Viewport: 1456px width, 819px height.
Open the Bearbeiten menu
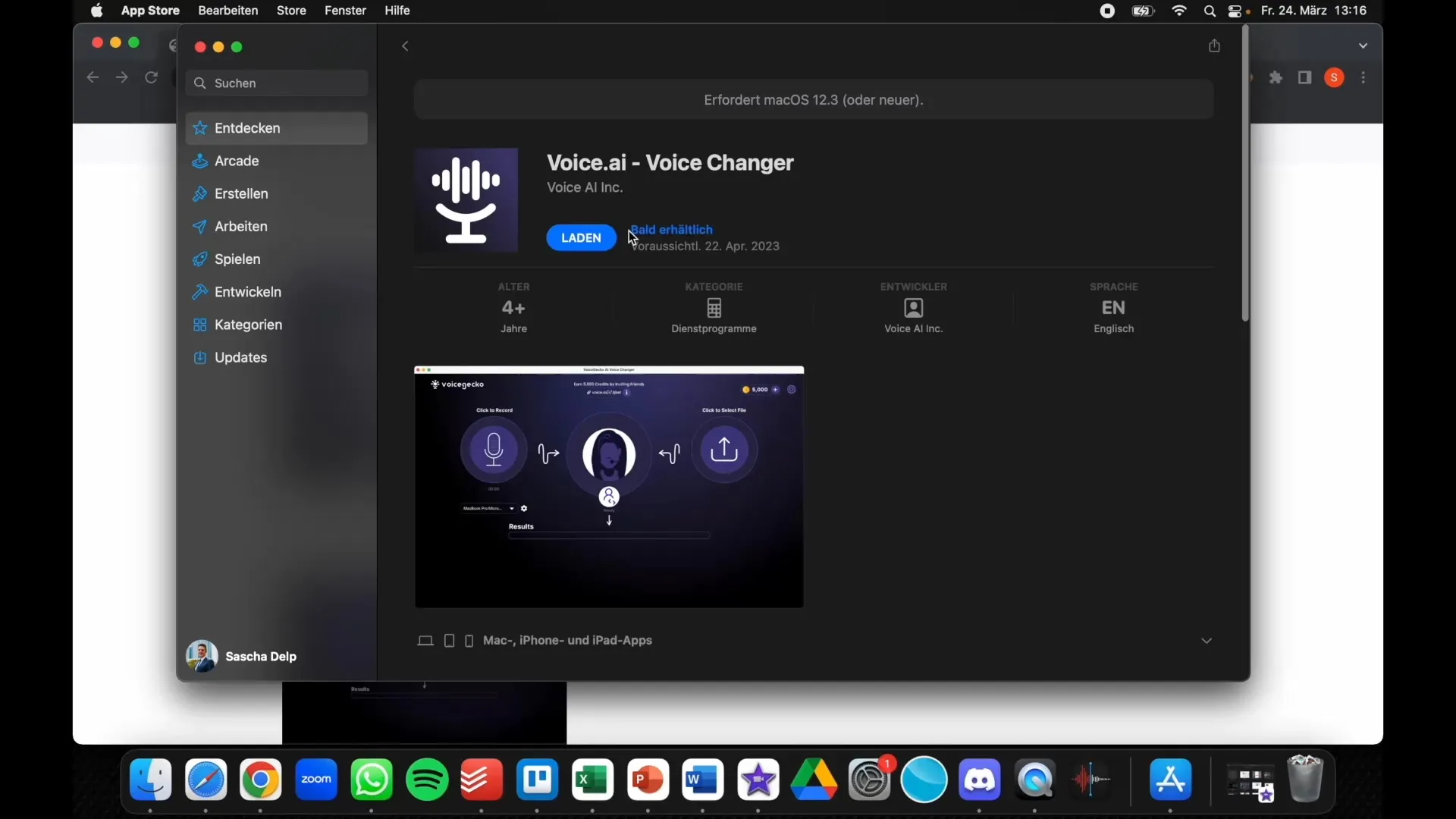tap(228, 11)
